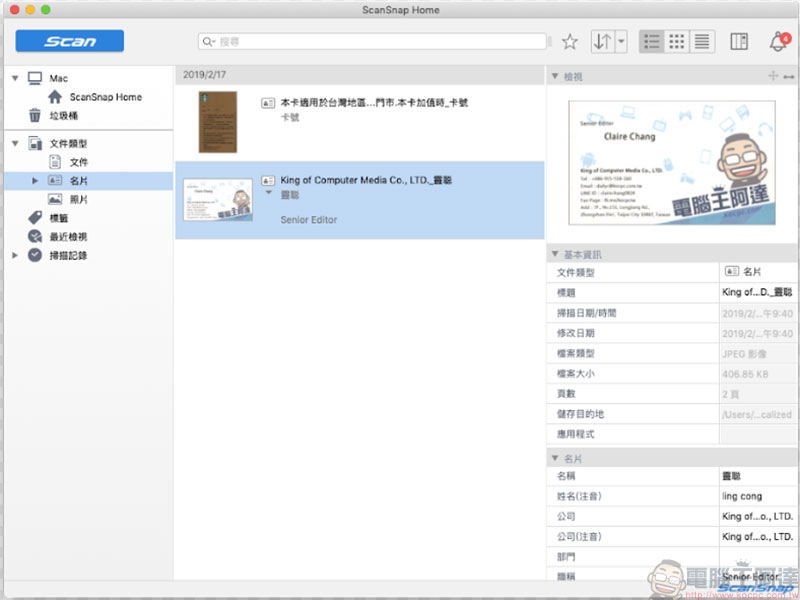Image resolution: width=800 pixels, height=600 pixels.
Task: Click the card icon beside 本卡適用於台灣地區 entry
Action: 268,103
